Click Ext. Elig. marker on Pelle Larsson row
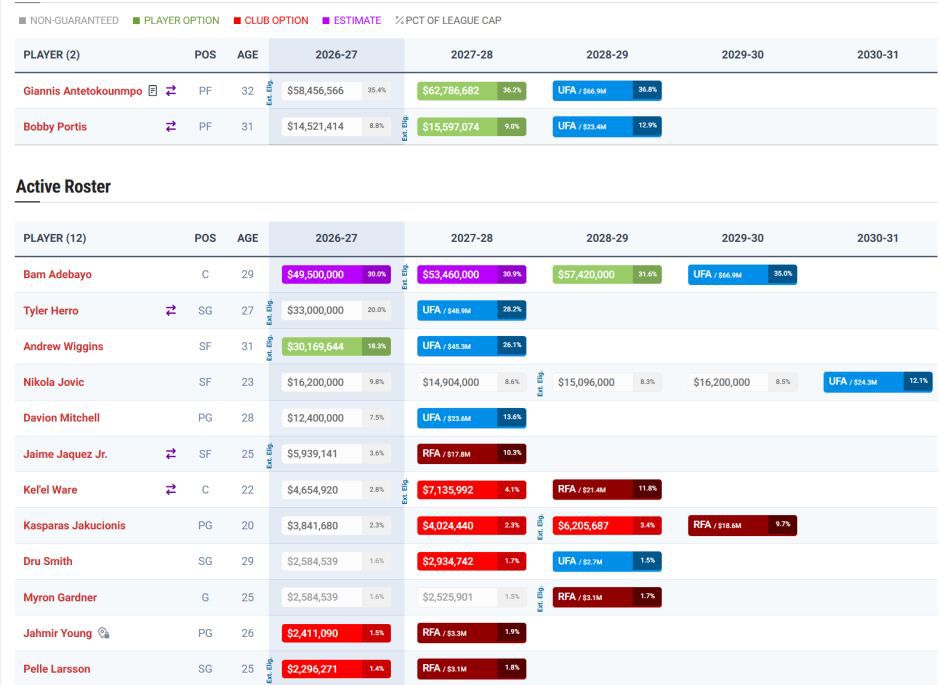The width and height of the screenshot is (940, 685). (x=270, y=670)
